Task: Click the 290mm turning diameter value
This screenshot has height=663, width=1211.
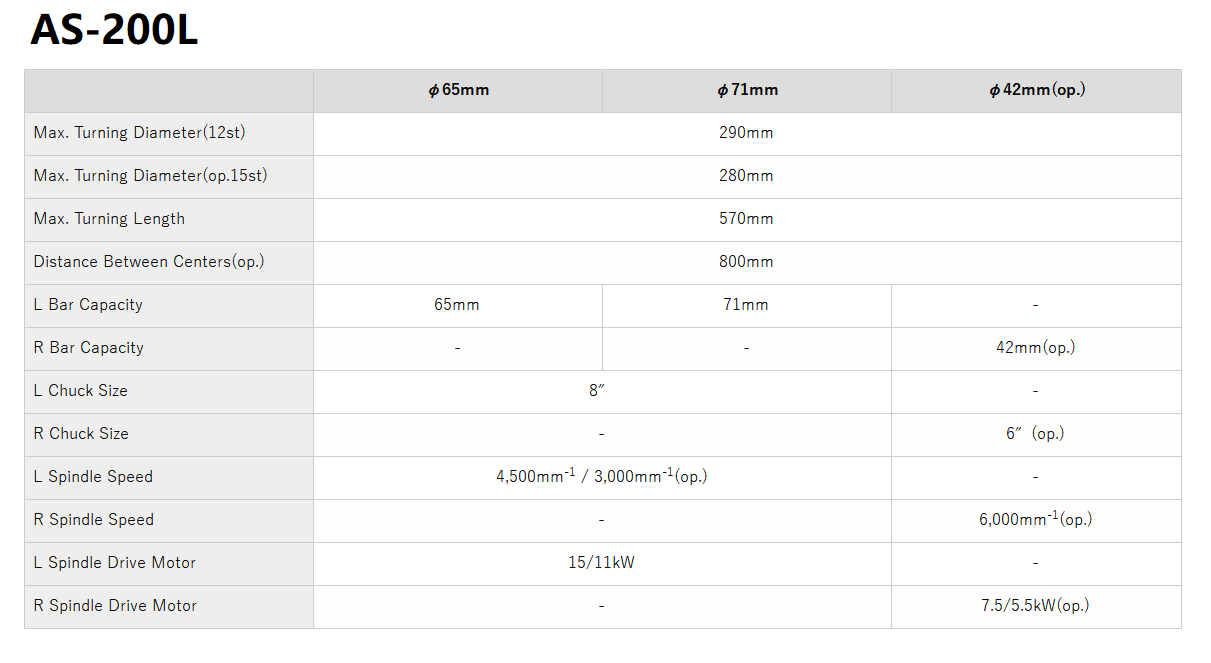Action: pos(746,133)
